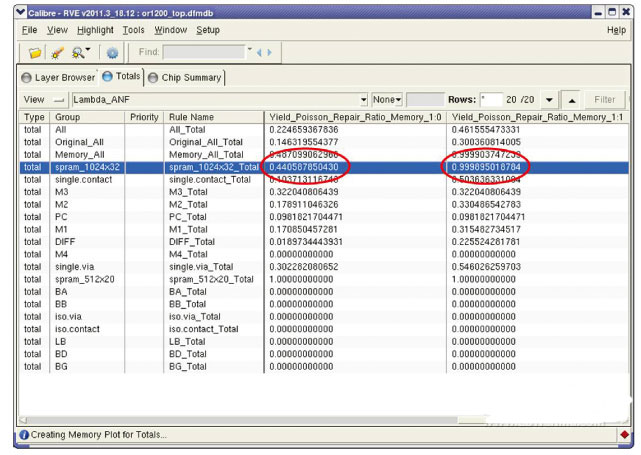The height and width of the screenshot is (455, 641).
Task: Click into the Find input field
Action: pos(204,52)
